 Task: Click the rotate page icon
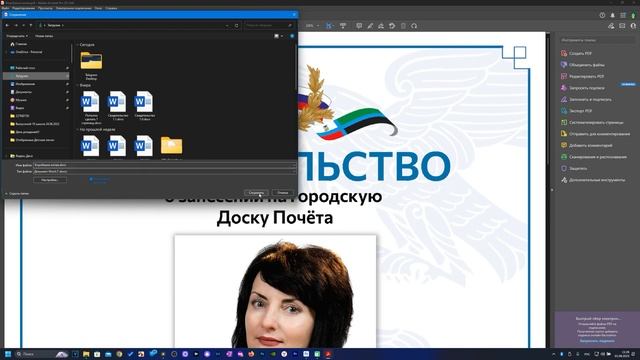pyautogui.click(x=392, y=26)
